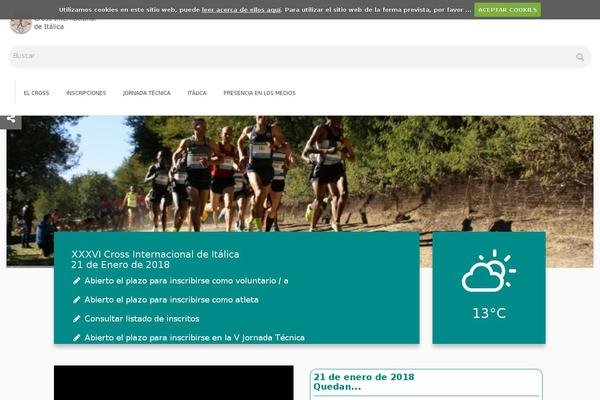This screenshot has height=400, width=600.
Task: Click the black video player area
Action: [x=174, y=383]
